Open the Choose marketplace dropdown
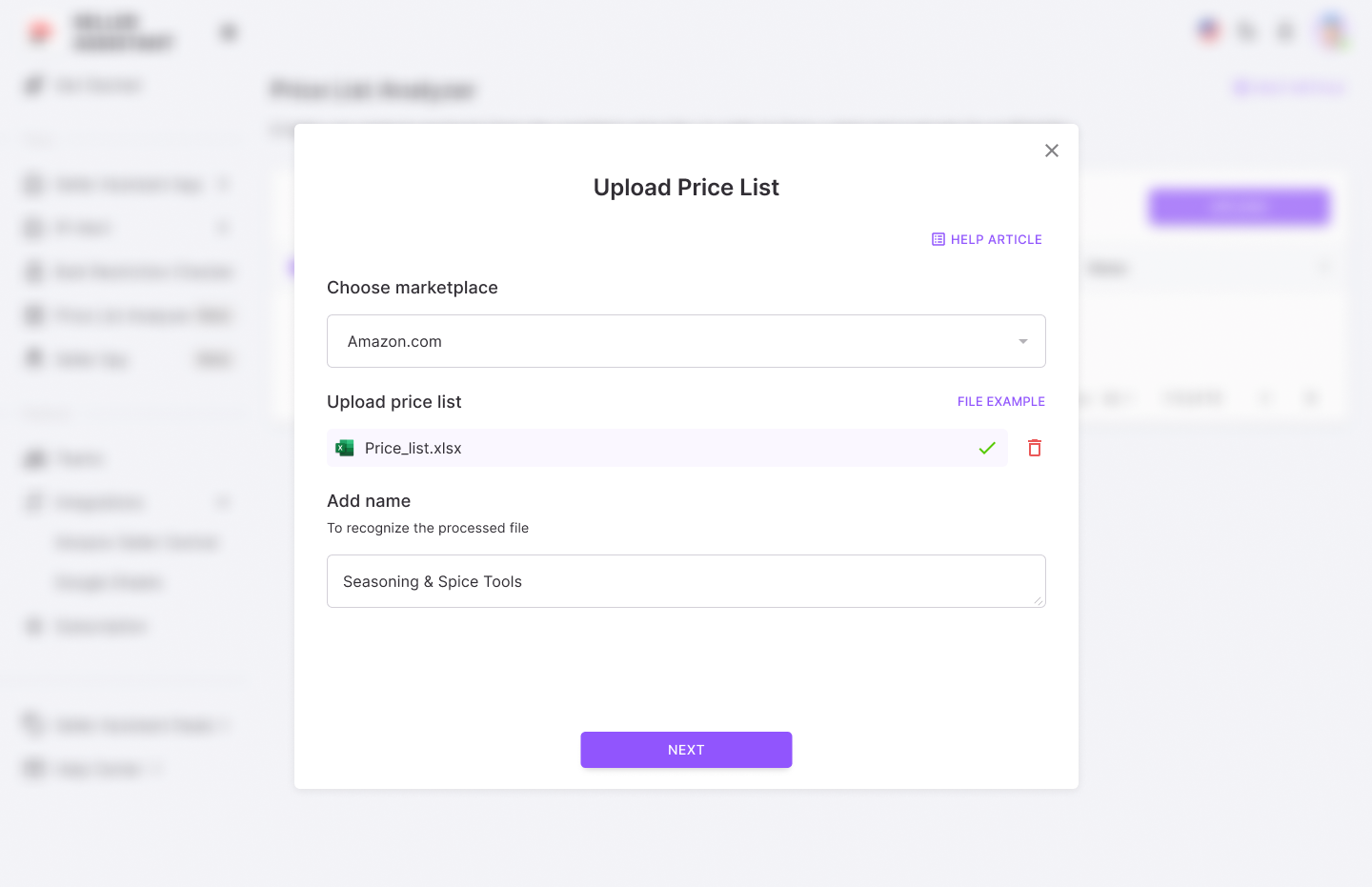 (x=686, y=340)
